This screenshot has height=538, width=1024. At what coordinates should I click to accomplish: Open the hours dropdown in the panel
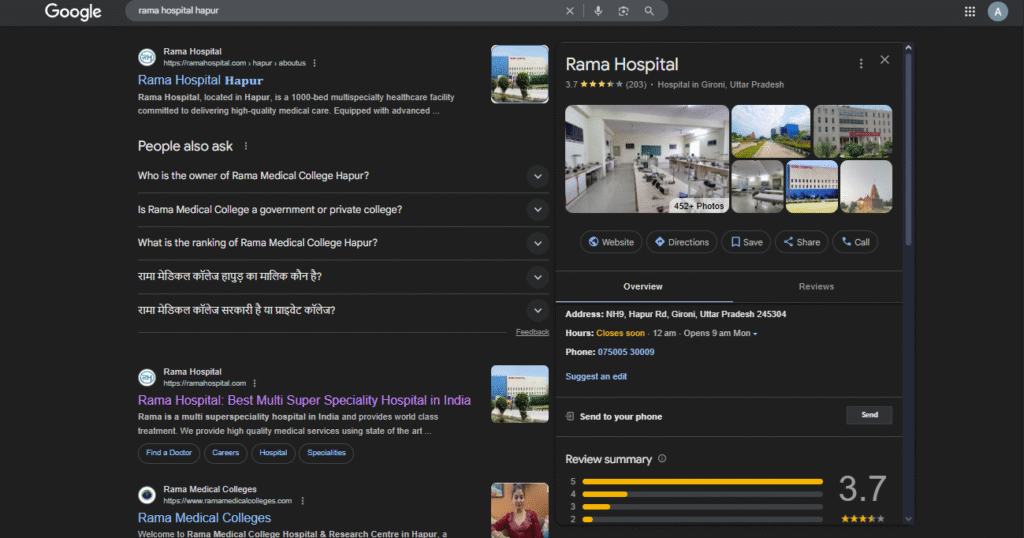pyautogui.click(x=755, y=333)
